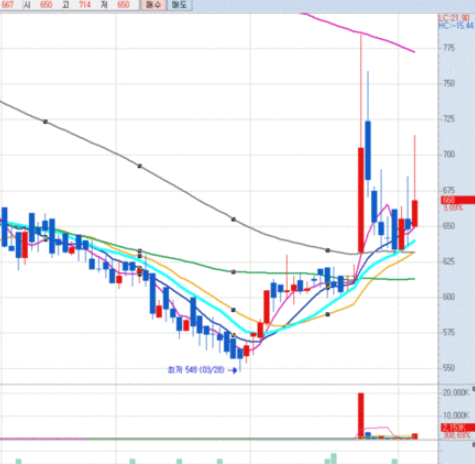This screenshot has width=475, height=464.
Task: Click the 매도 (sell) button
Action: tap(179, 5)
